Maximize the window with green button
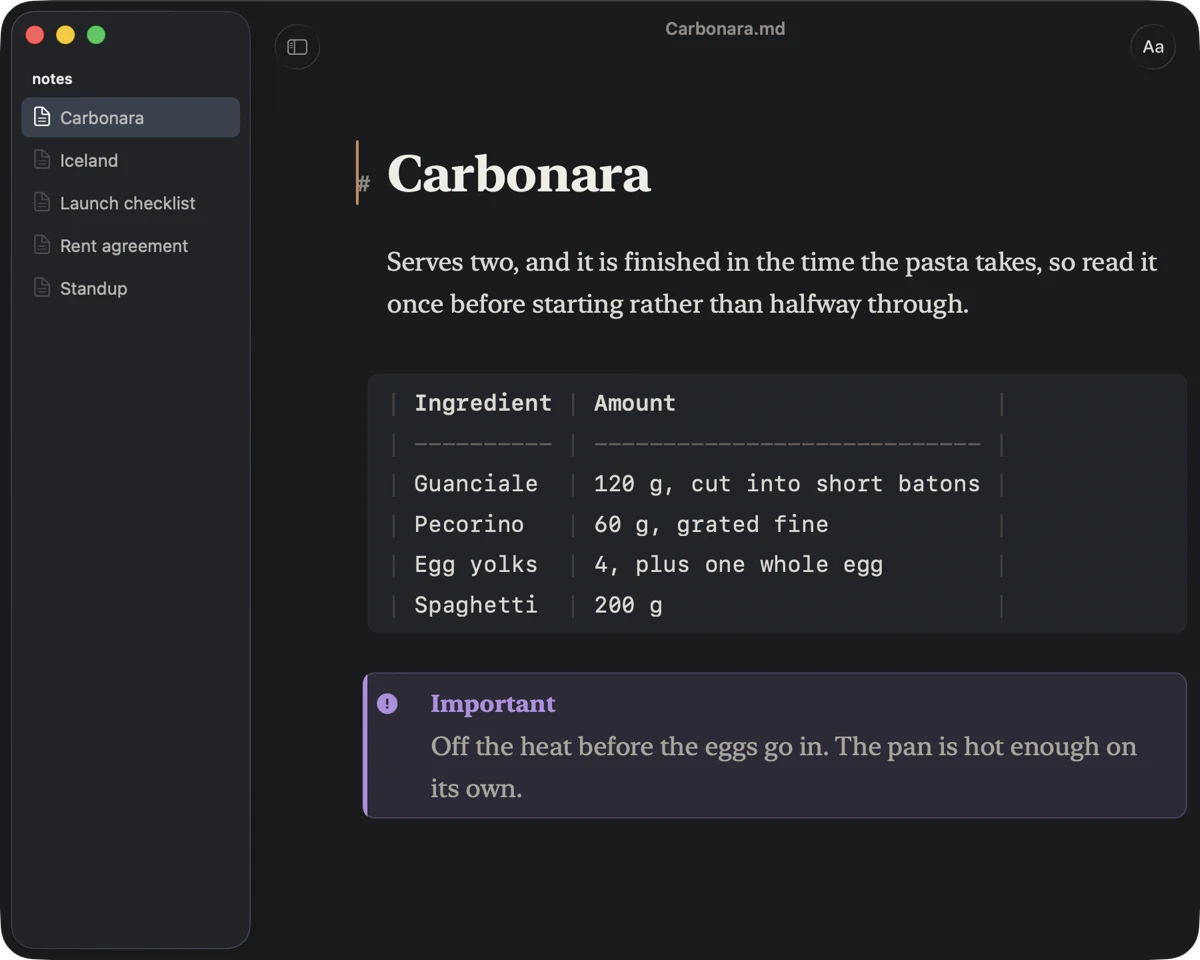Screen dimensions: 1200x960 [x=96, y=35]
